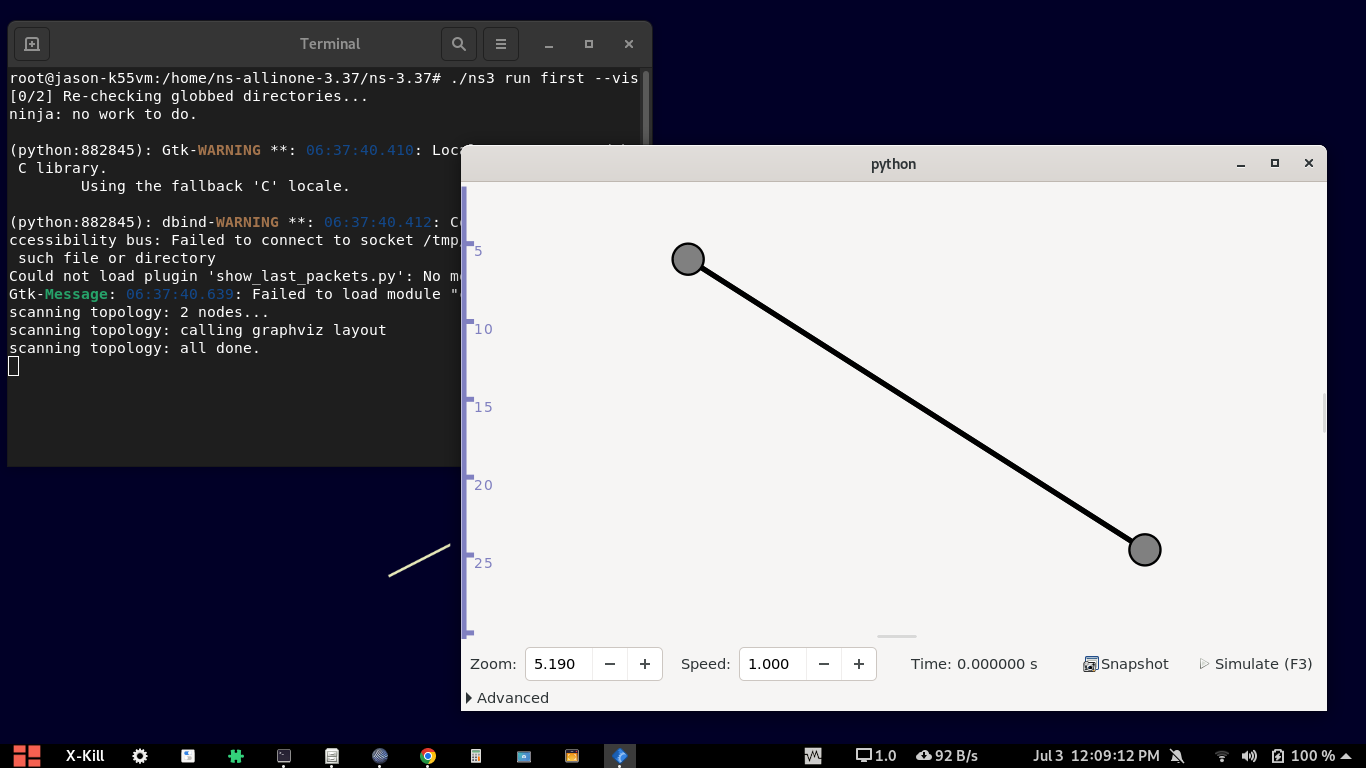The width and height of the screenshot is (1366, 768).
Task: Click the Terminal window scrollbar
Action: pos(646,108)
